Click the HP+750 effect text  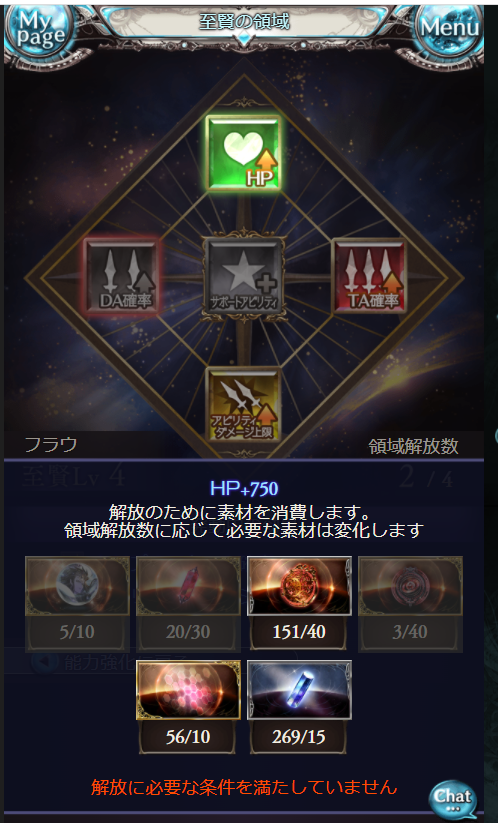click(x=244, y=489)
